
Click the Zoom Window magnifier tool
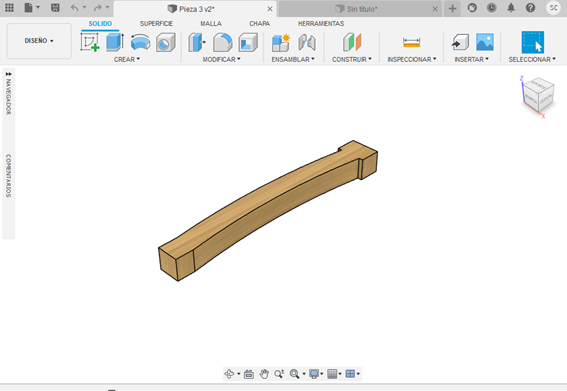[294, 374]
